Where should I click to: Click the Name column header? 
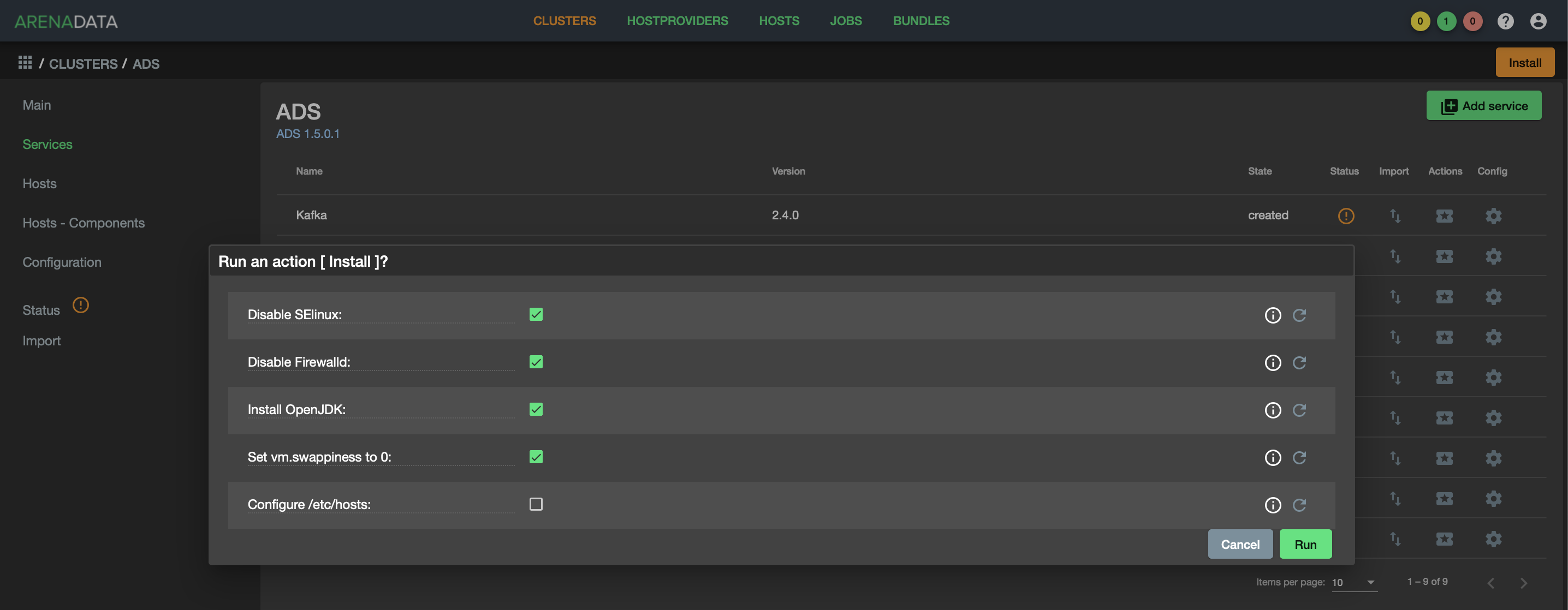click(x=309, y=171)
